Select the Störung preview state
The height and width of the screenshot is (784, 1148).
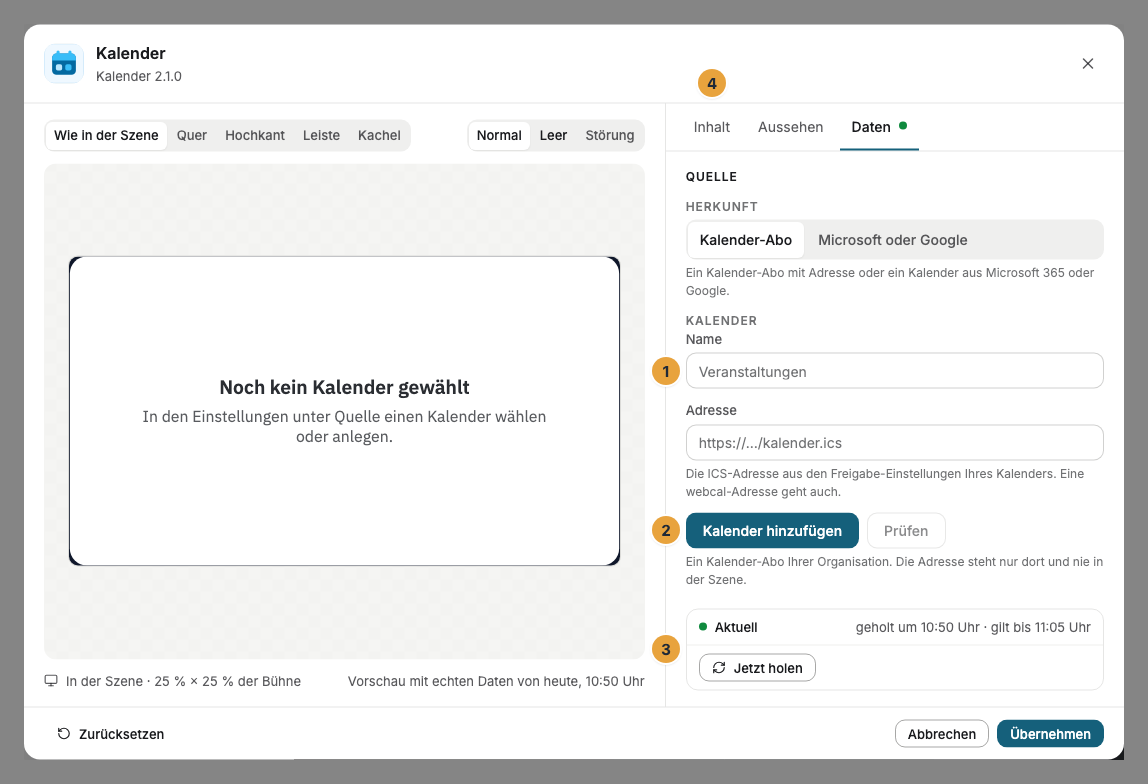tap(610, 135)
